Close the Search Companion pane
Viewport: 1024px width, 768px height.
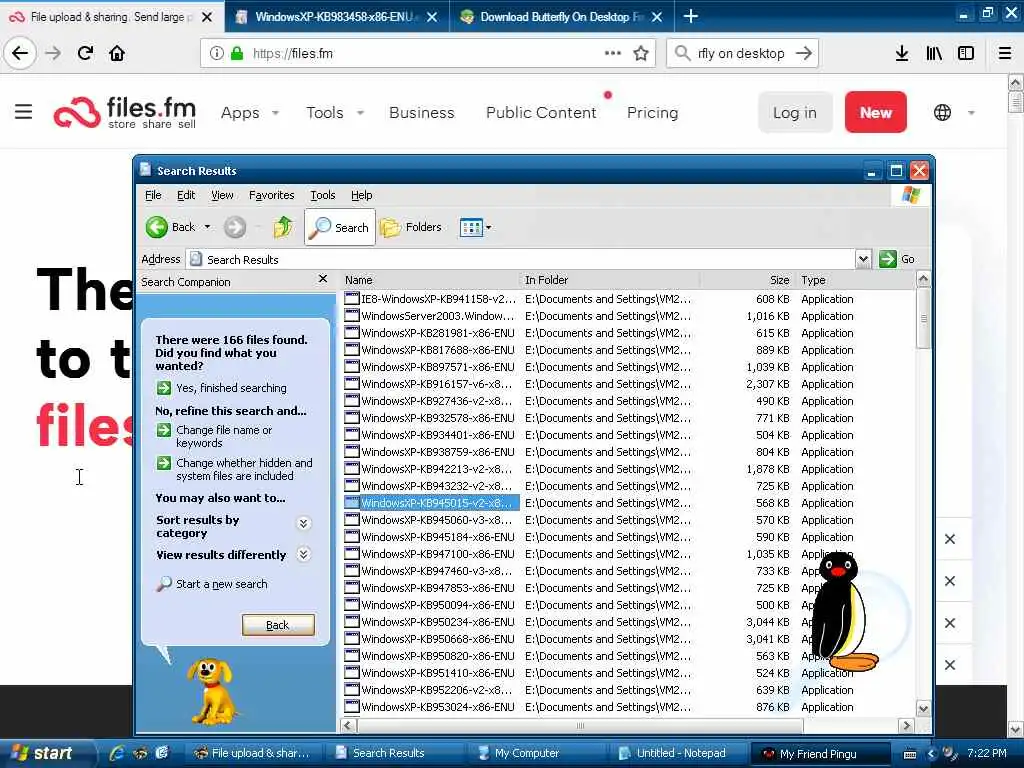click(x=323, y=279)
